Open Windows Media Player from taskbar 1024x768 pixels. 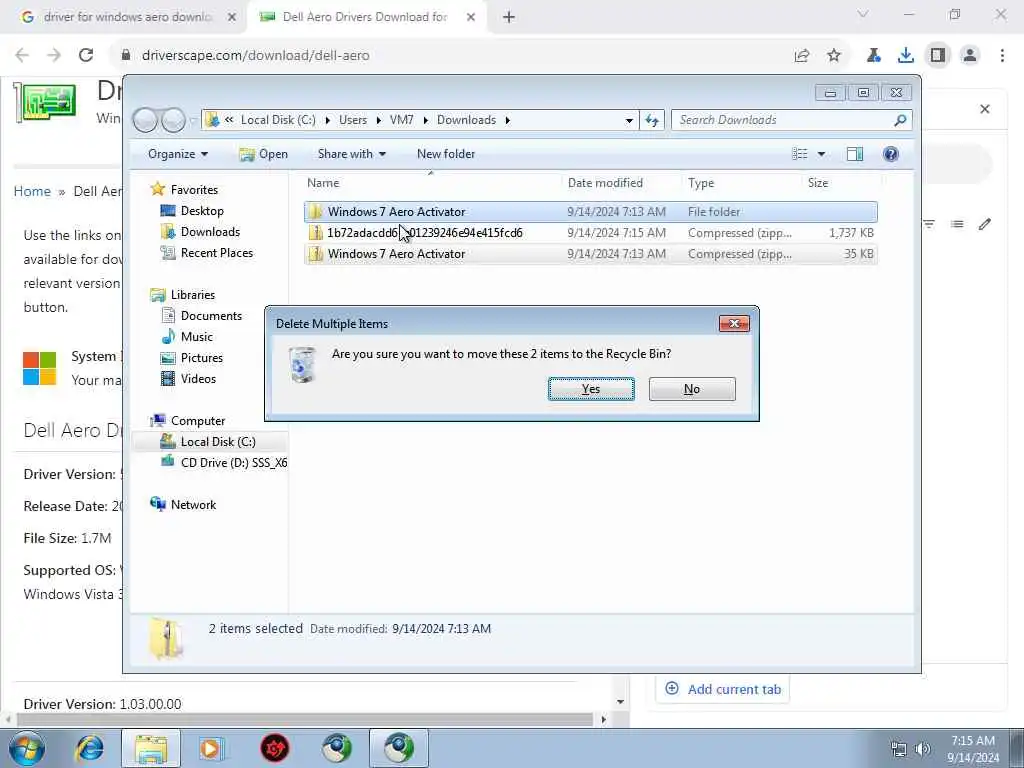pyautogui.click(x=212, y=748)
